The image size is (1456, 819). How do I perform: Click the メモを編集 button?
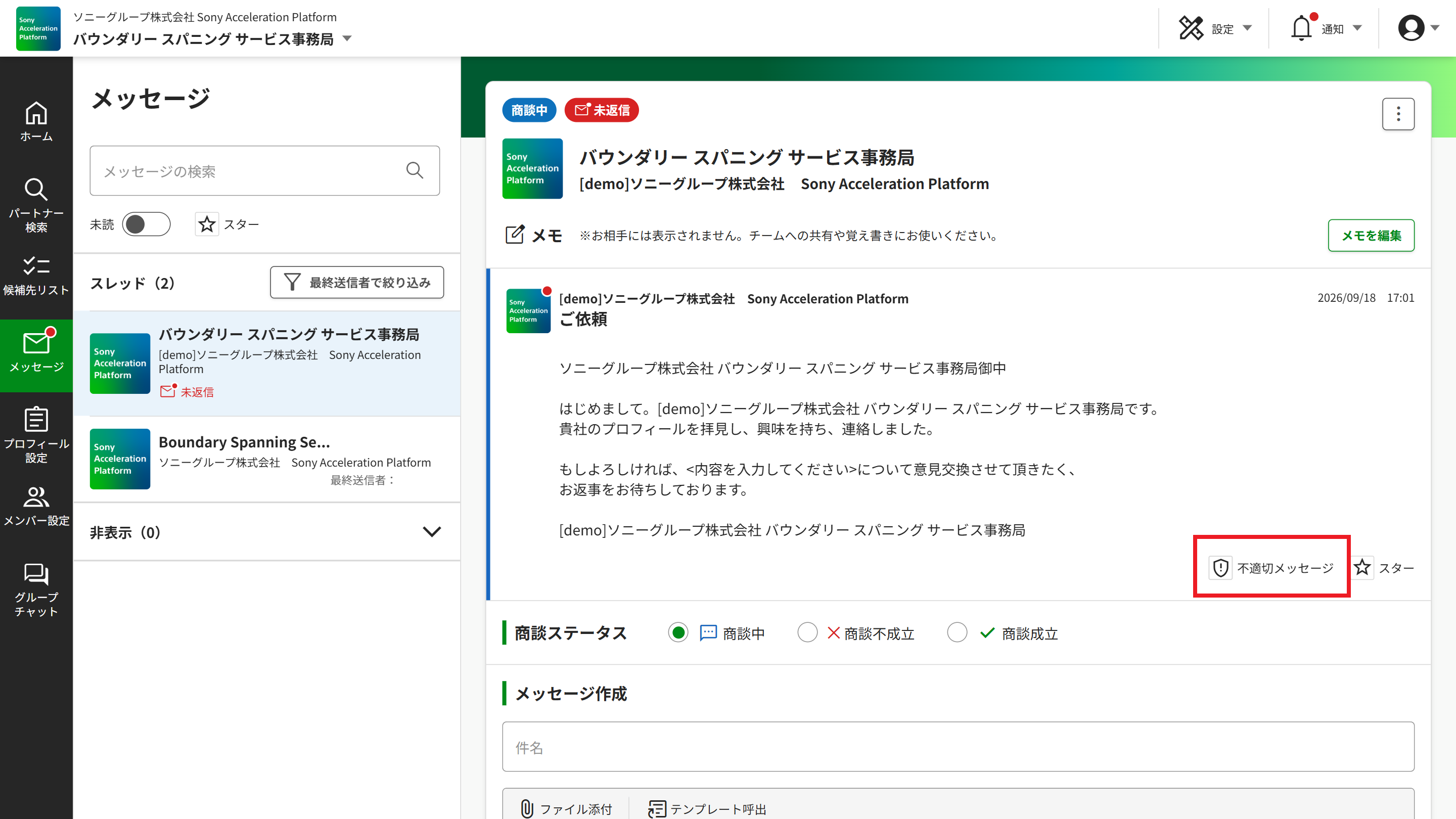tap(1371, 235)
